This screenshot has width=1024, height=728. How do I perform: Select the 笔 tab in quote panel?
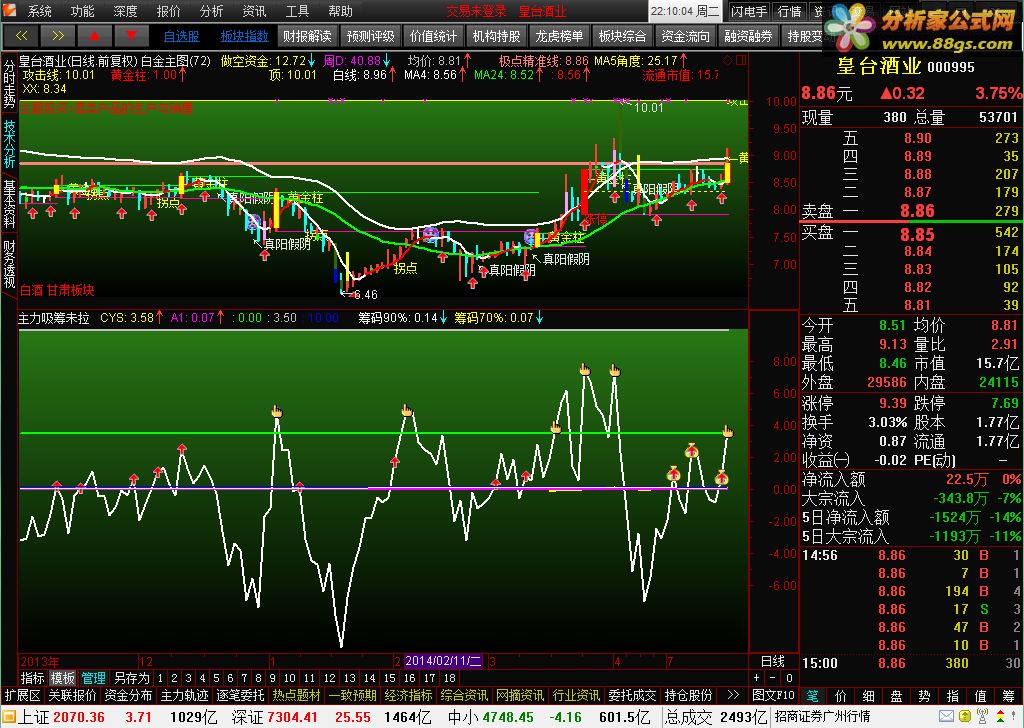point(812,696)
